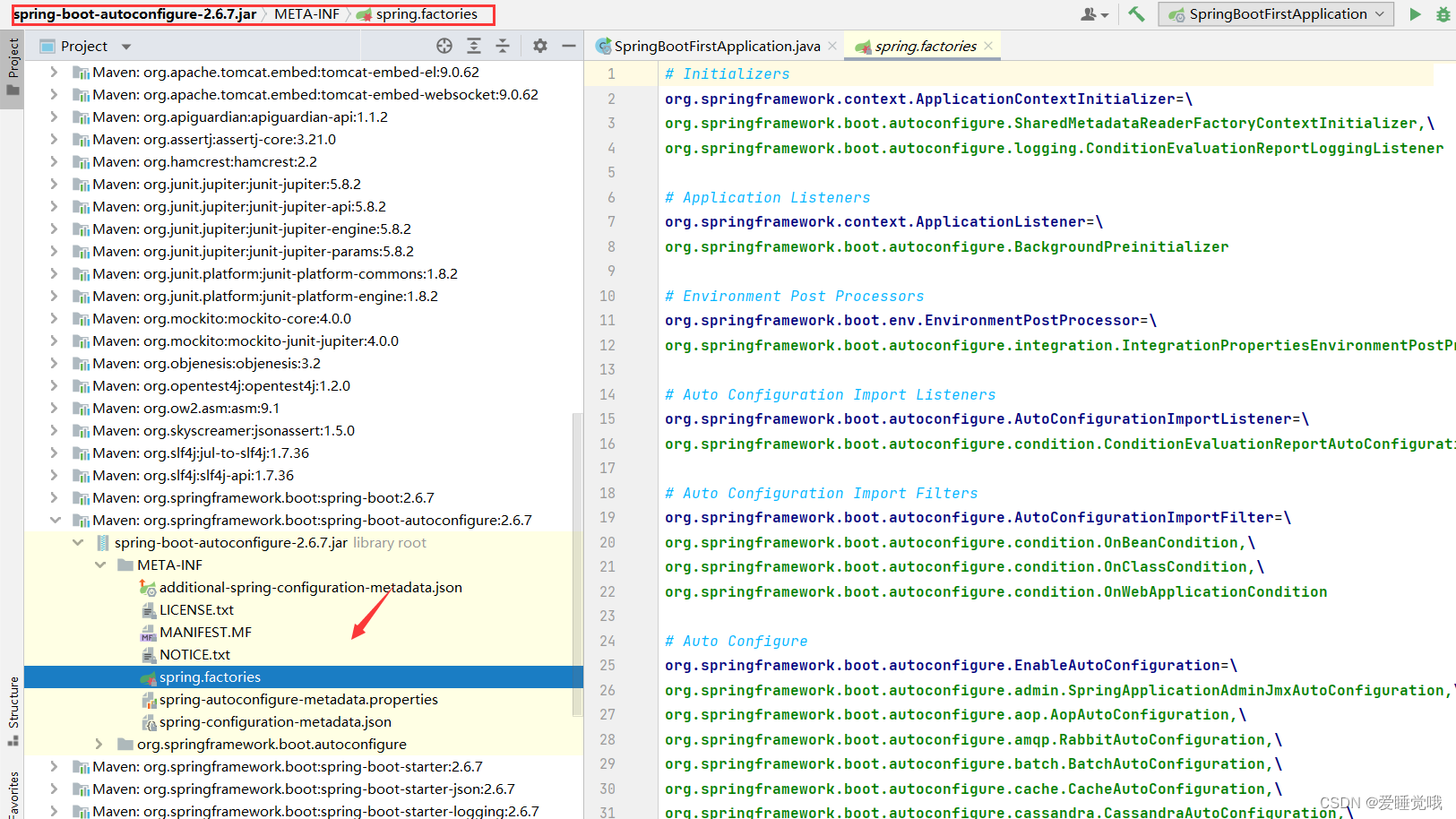Open the Structure tool window tab
Screen dimensions: 1456x819
13,711
